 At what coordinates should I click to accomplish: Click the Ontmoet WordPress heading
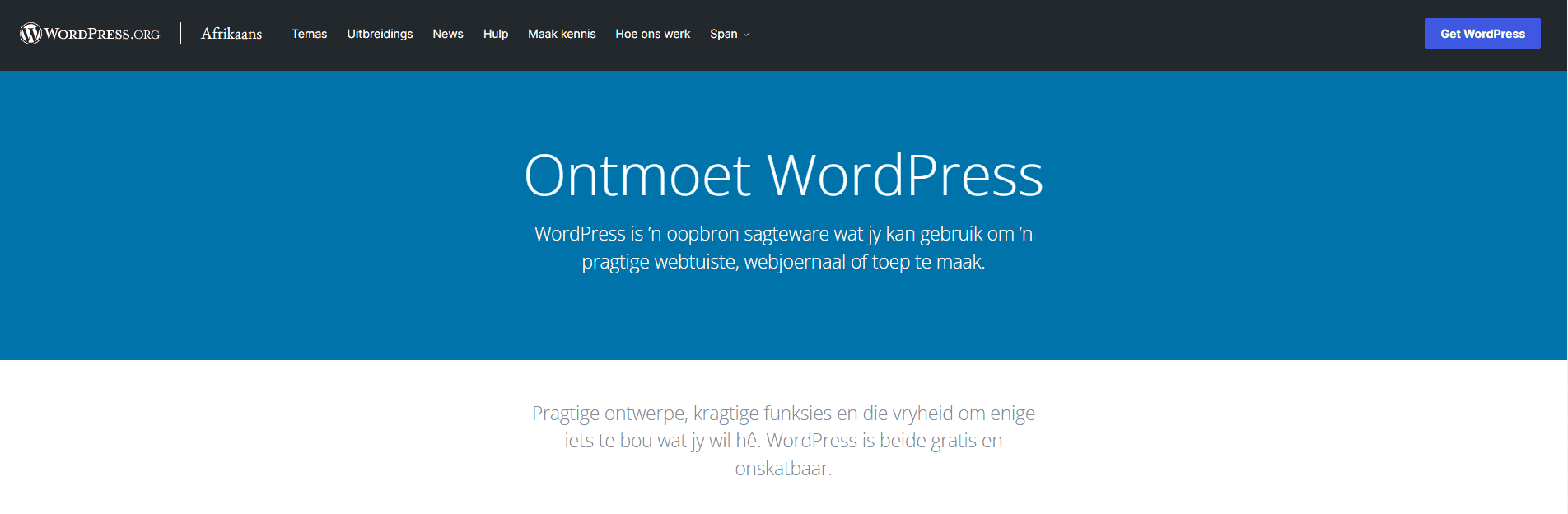pos(784,175)
